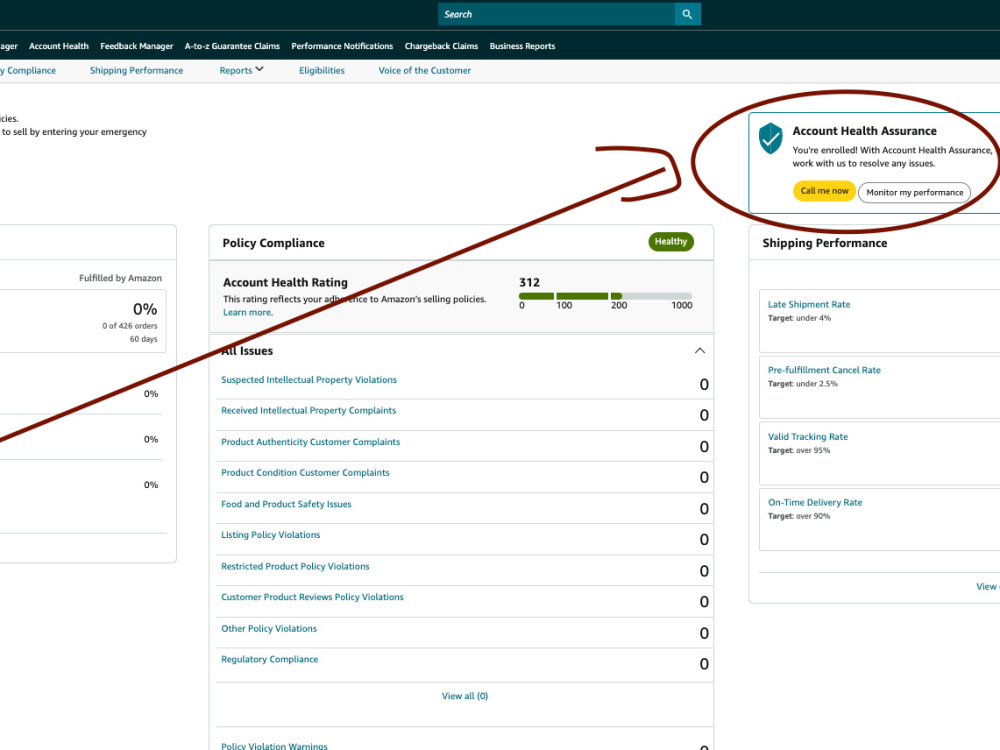Click the Call me now button
1000x750 pixels.
(x=824, y=191)
